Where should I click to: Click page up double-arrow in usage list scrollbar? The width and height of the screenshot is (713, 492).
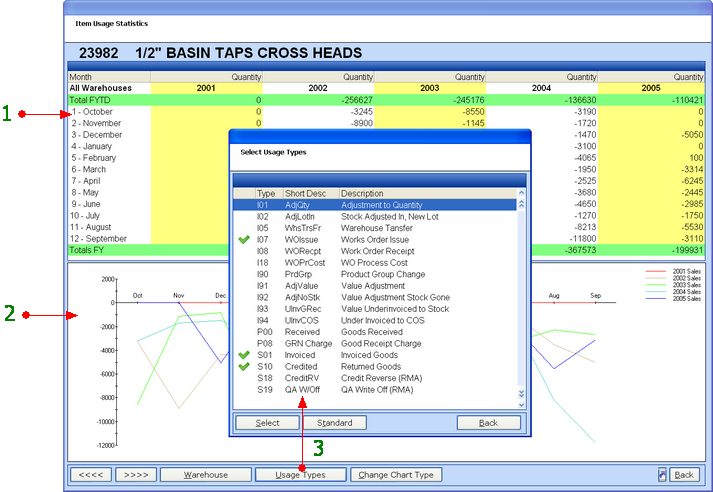[x=521, y=204]
